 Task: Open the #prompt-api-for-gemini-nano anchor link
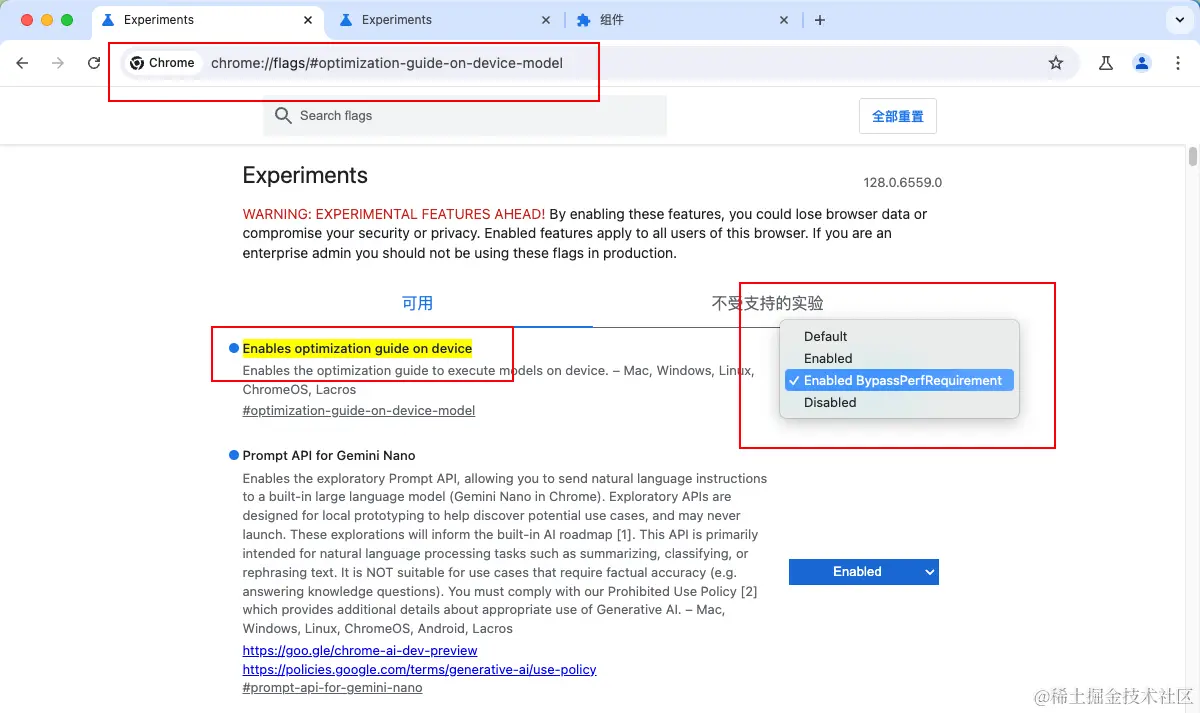pos(333,688)
